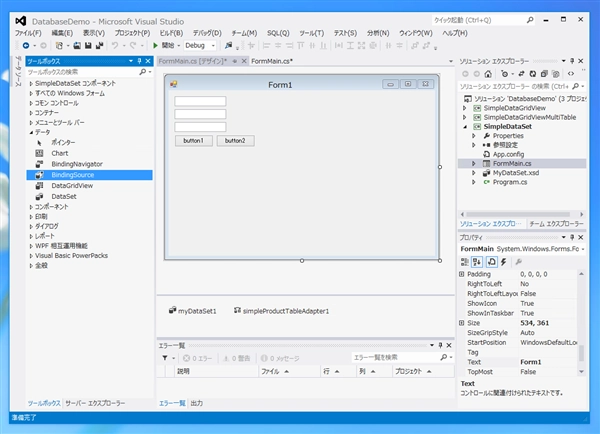Click the Refresh icon in Solution Explorer
Screen dimensions: 600x434
[533, 74]
